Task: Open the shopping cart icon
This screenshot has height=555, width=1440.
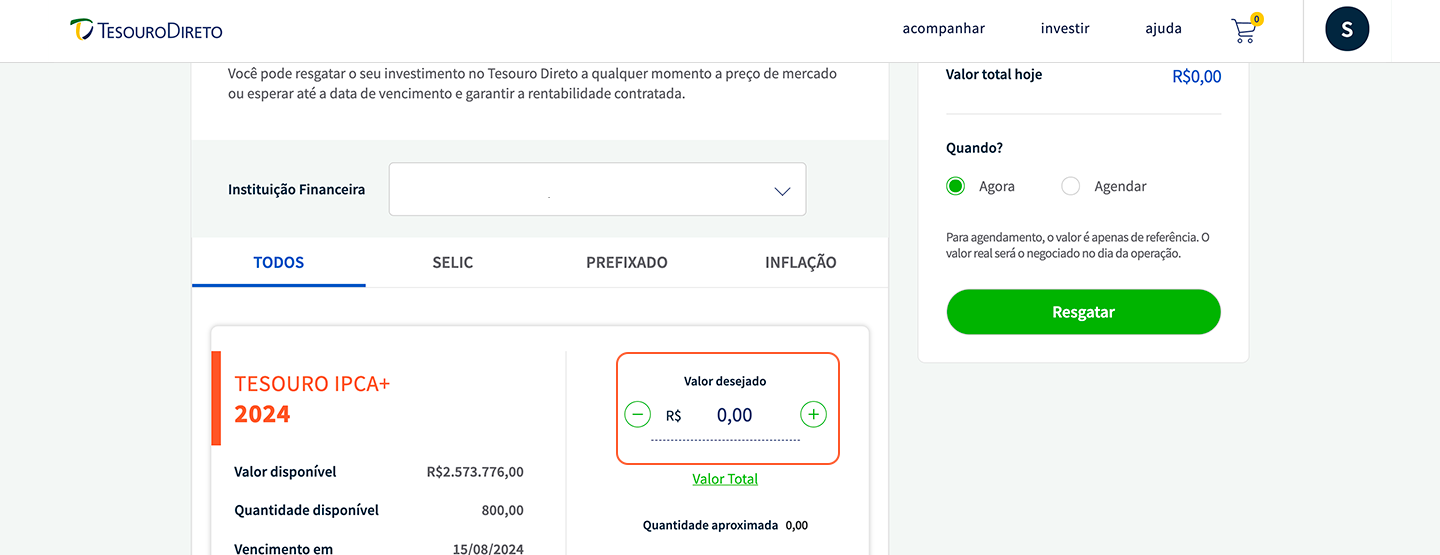Action: (x=1243, y=31)
